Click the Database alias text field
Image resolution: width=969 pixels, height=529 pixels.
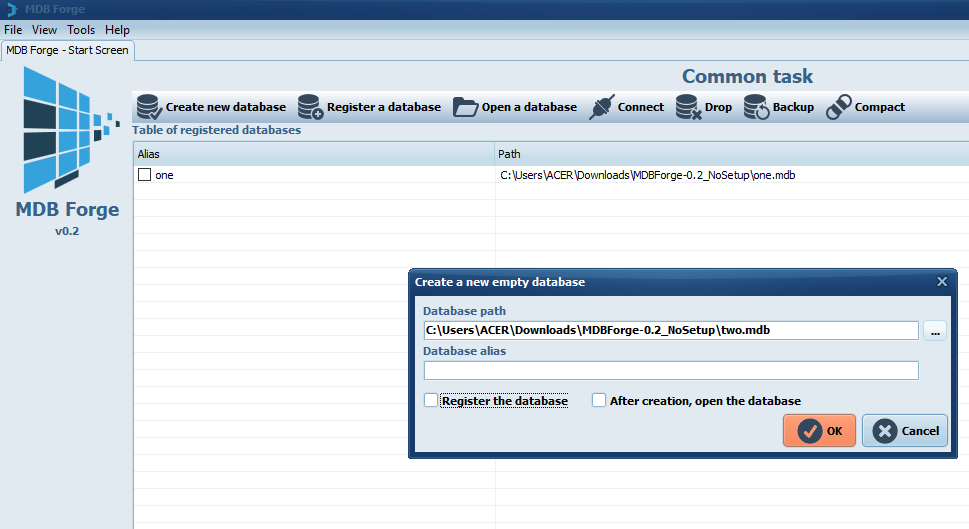[670, 371]
